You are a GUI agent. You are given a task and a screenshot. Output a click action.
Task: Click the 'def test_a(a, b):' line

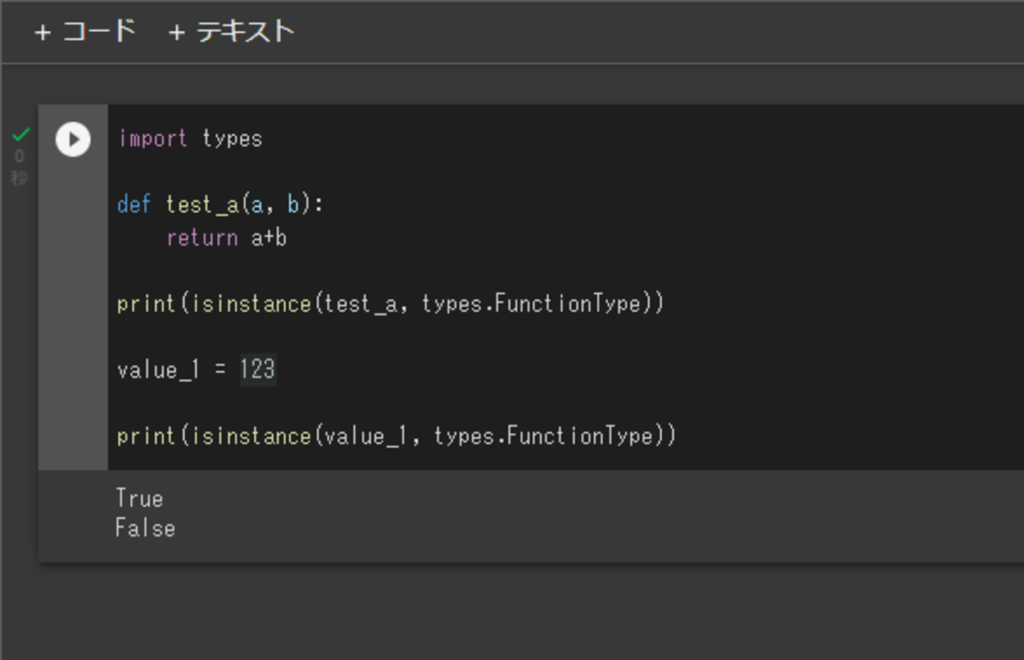coord(220,204)
